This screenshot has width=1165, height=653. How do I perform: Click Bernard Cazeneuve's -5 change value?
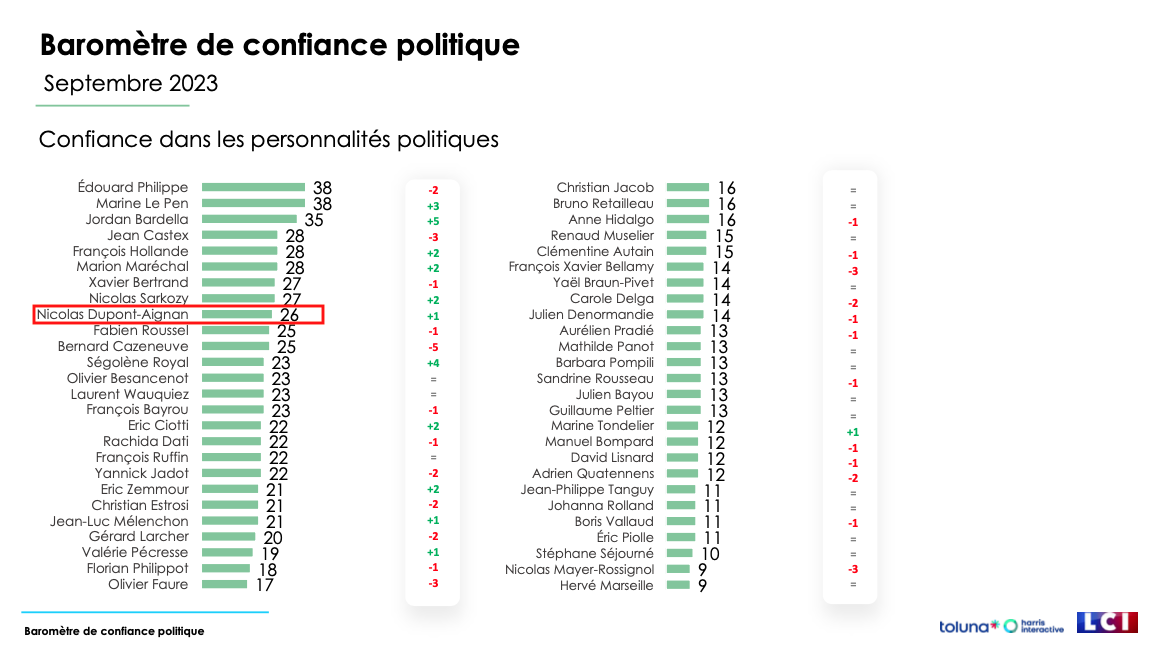coord(433,348)
